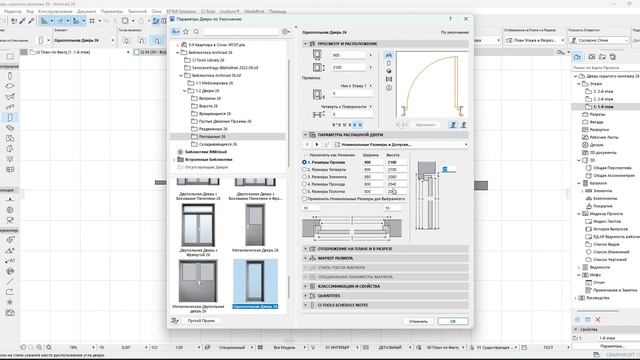640x360 pixels.
Task: Click 'Отменить' cancel button
Action: pyautogui.click(x=418, y=321)
